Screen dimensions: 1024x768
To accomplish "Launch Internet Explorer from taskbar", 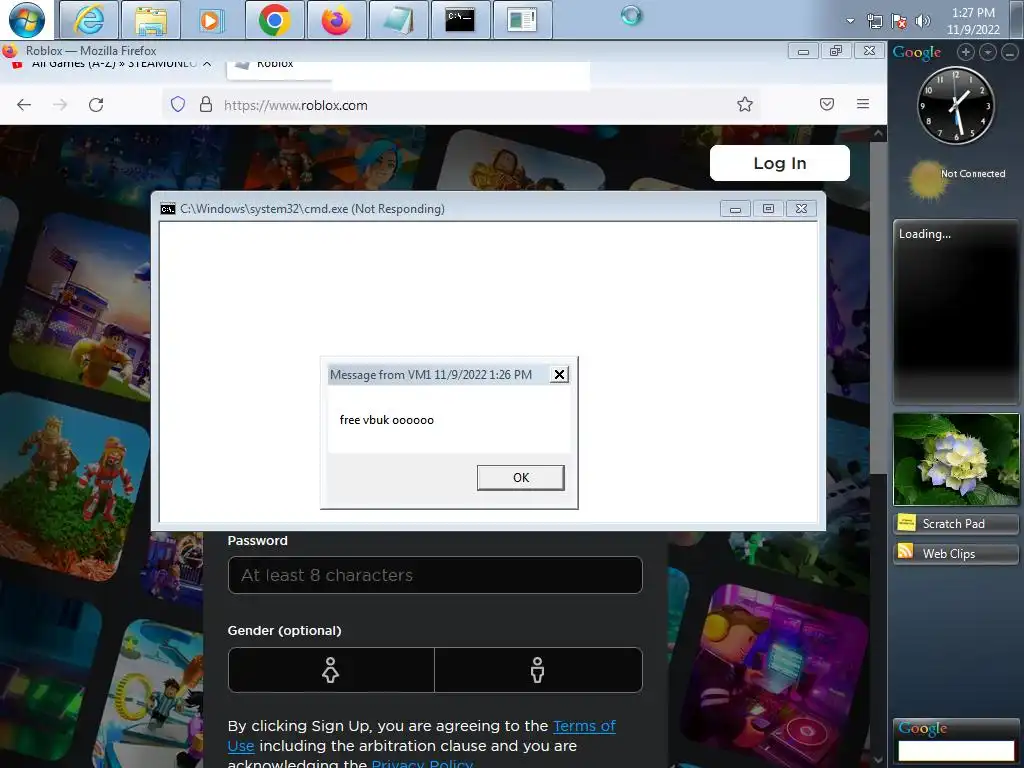I will 89,20.
